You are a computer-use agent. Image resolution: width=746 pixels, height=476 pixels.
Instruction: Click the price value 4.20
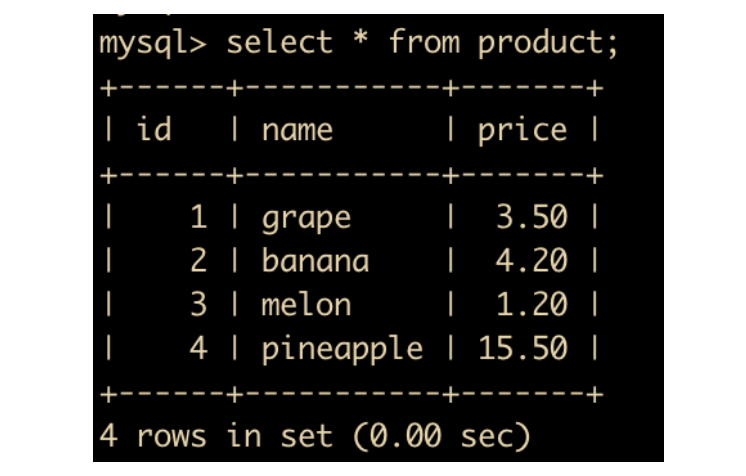tap(531, 261)
